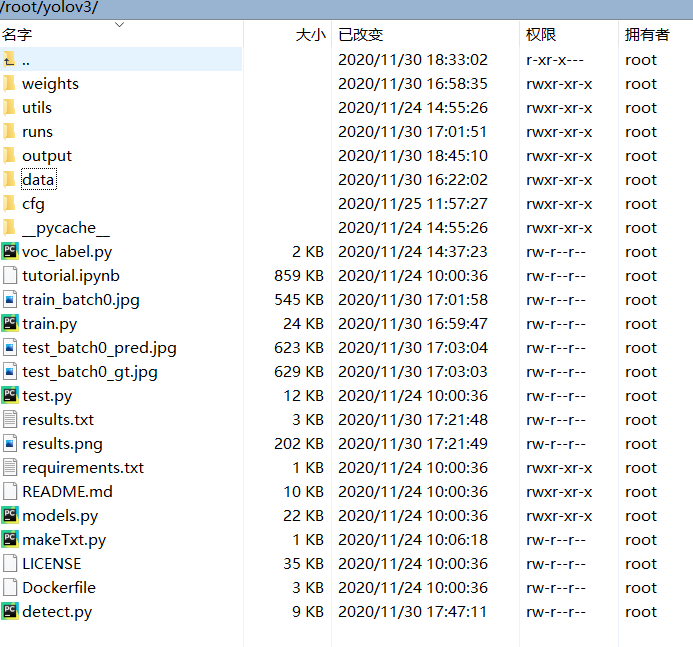Select makeTxt.py file name

point(64,540)
